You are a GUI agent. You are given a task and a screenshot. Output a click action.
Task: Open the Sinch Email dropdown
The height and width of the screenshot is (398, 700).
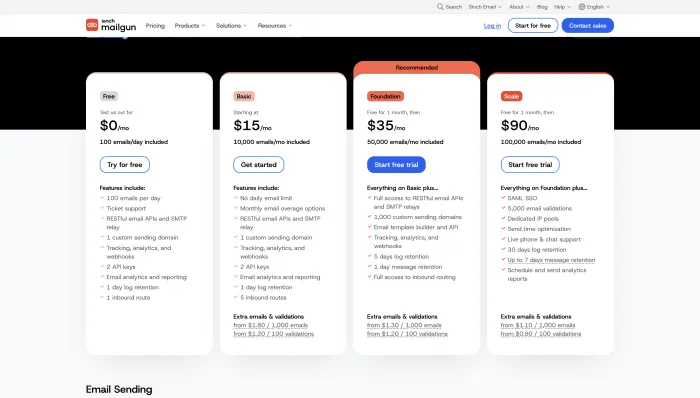point(485,7)
